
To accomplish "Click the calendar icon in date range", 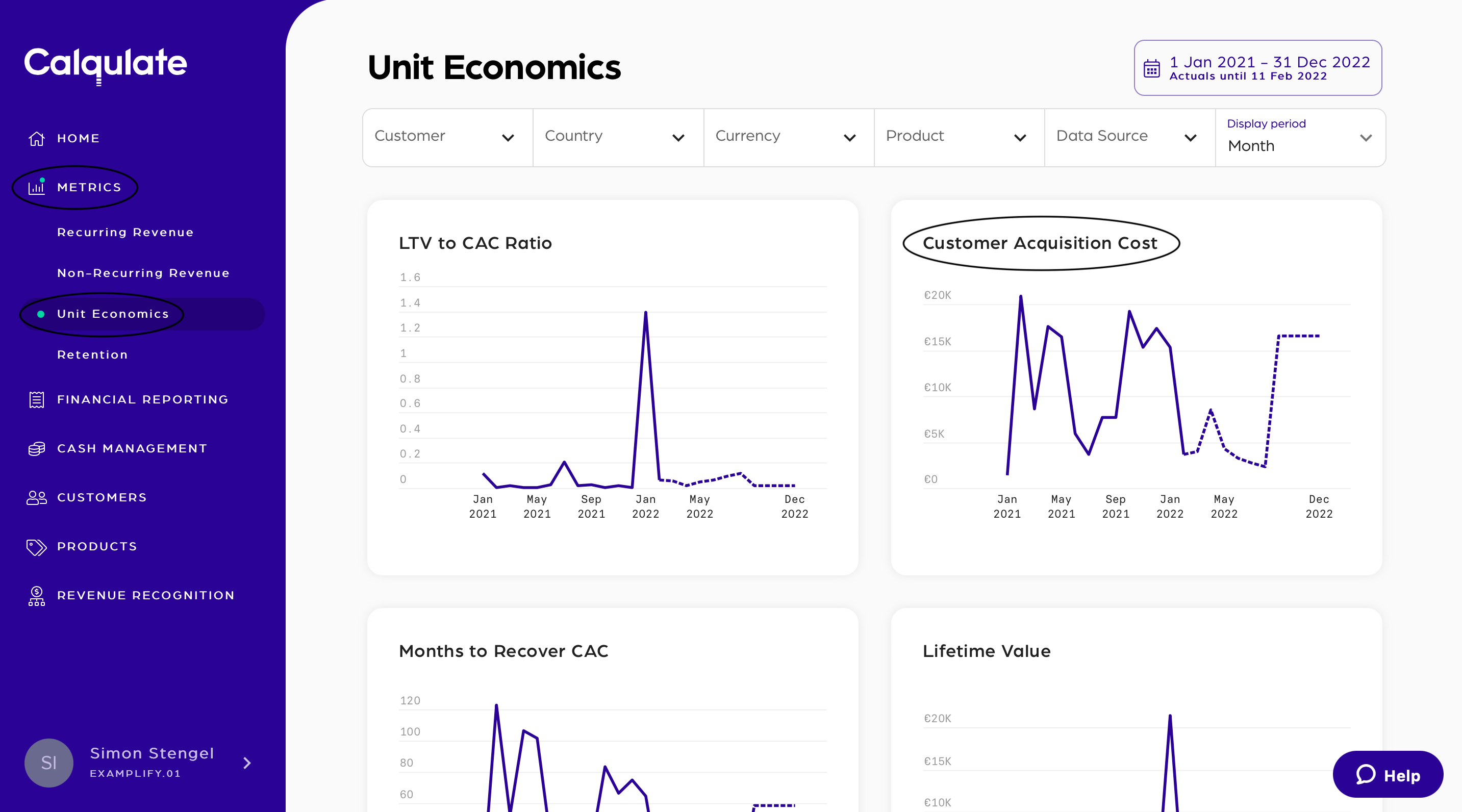I will tap(1151, 69).
